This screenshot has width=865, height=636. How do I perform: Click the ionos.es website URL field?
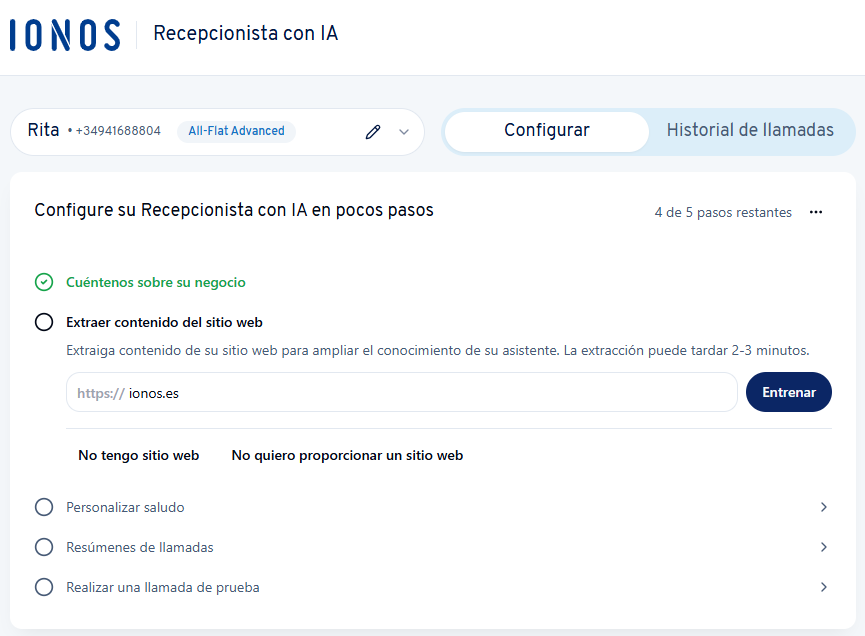(x=400, y=392)
